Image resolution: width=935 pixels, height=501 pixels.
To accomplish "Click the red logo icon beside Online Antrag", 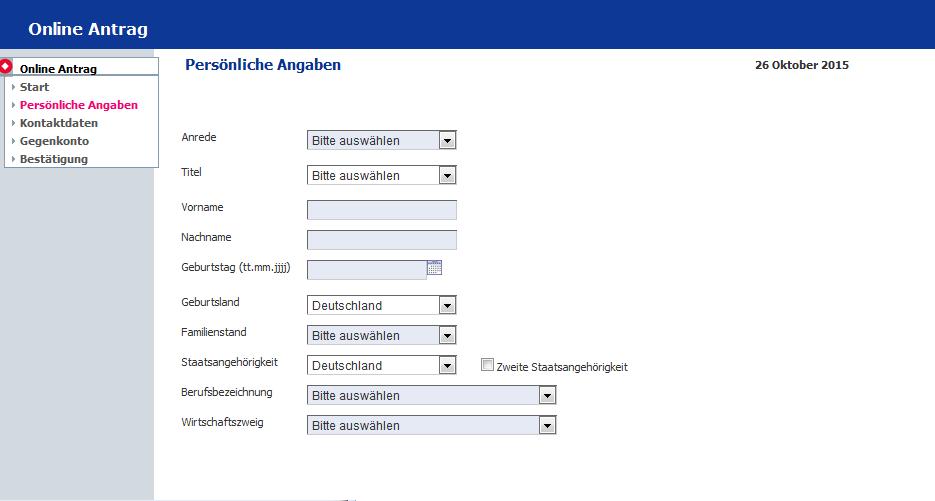I will tap(6, 66).
